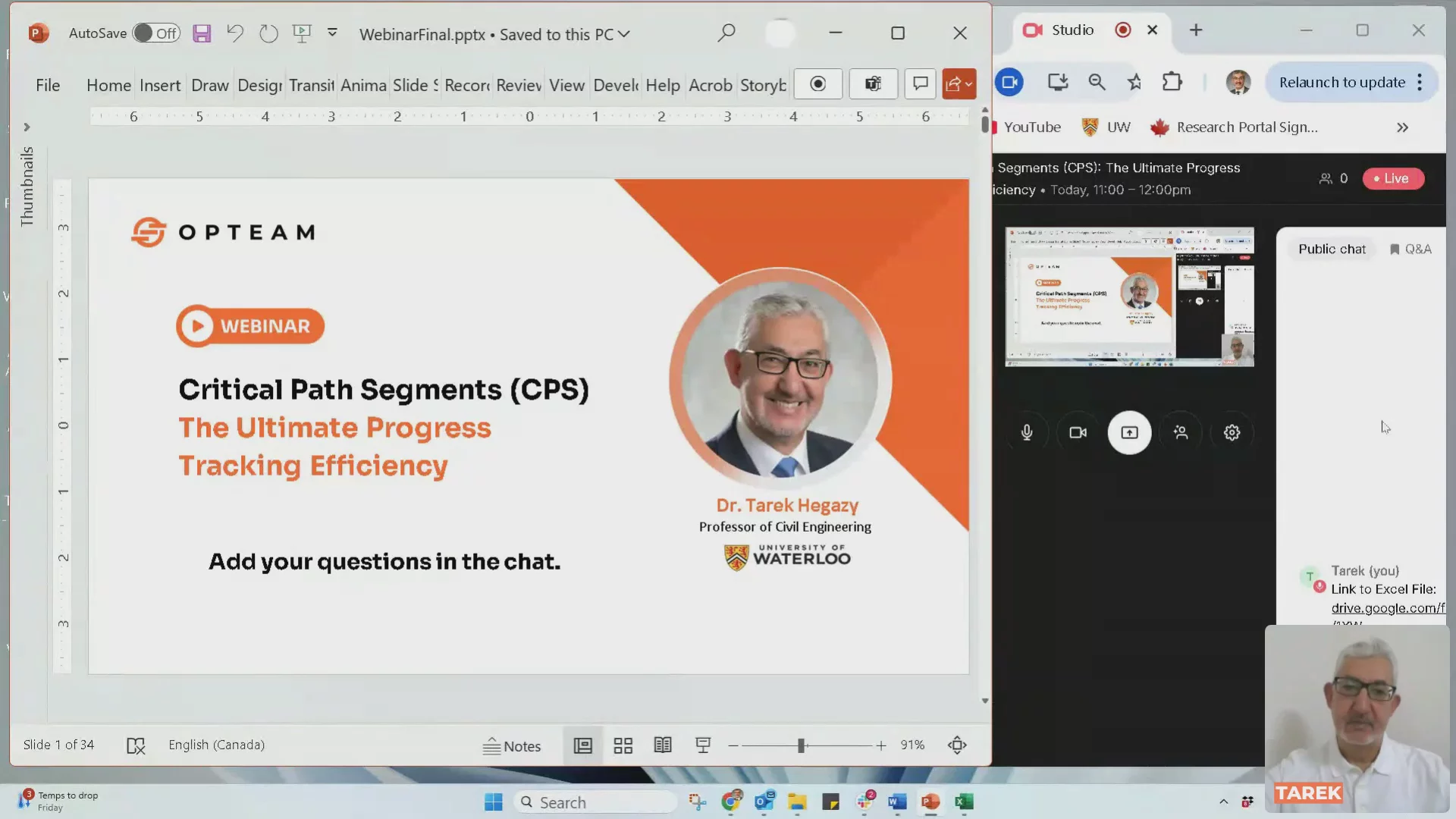Click English (Canada) language indicator
1456x819 pixels.
[x=217, y=745]
